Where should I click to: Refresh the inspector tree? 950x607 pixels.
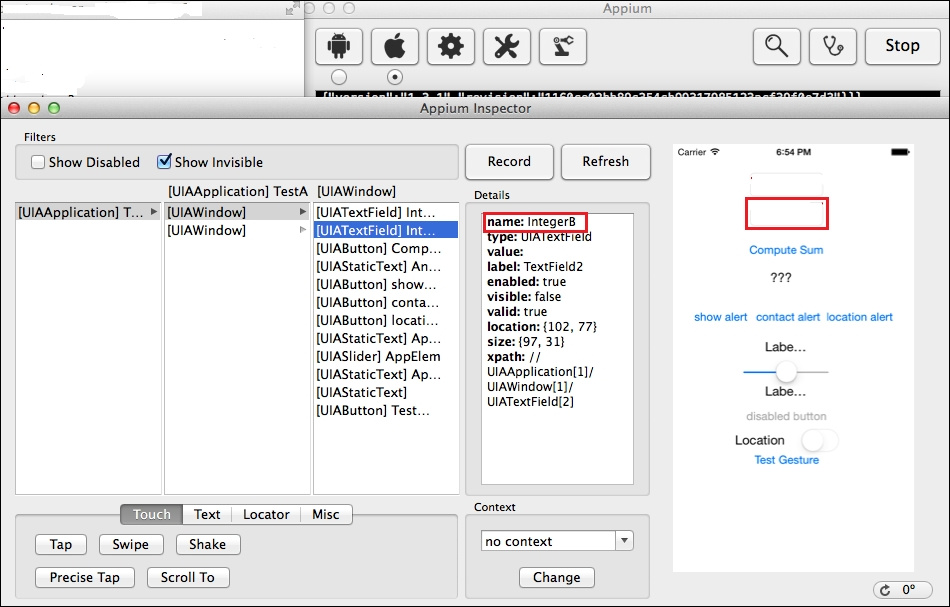coord(606,162)
